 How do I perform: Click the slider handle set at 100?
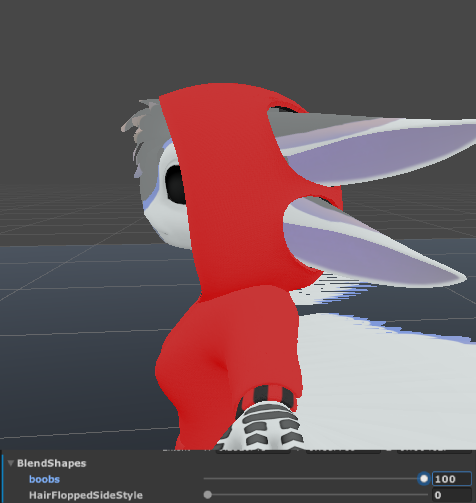click(424, 479)
